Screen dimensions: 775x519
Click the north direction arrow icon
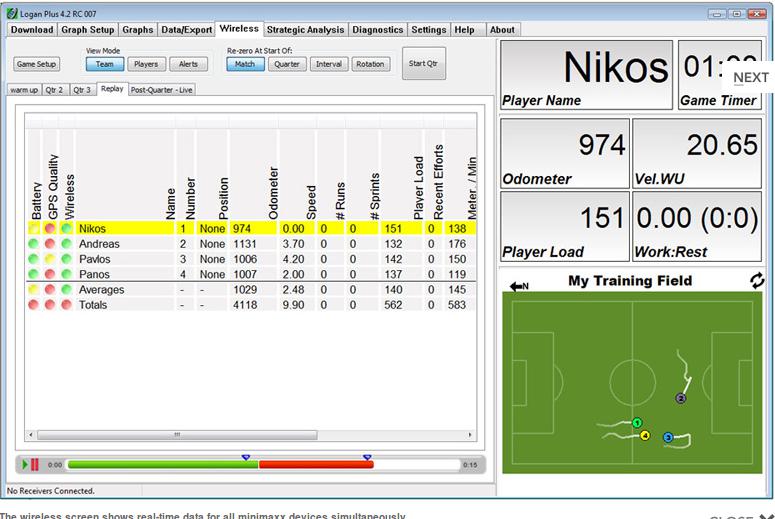(x=518, y=286)
